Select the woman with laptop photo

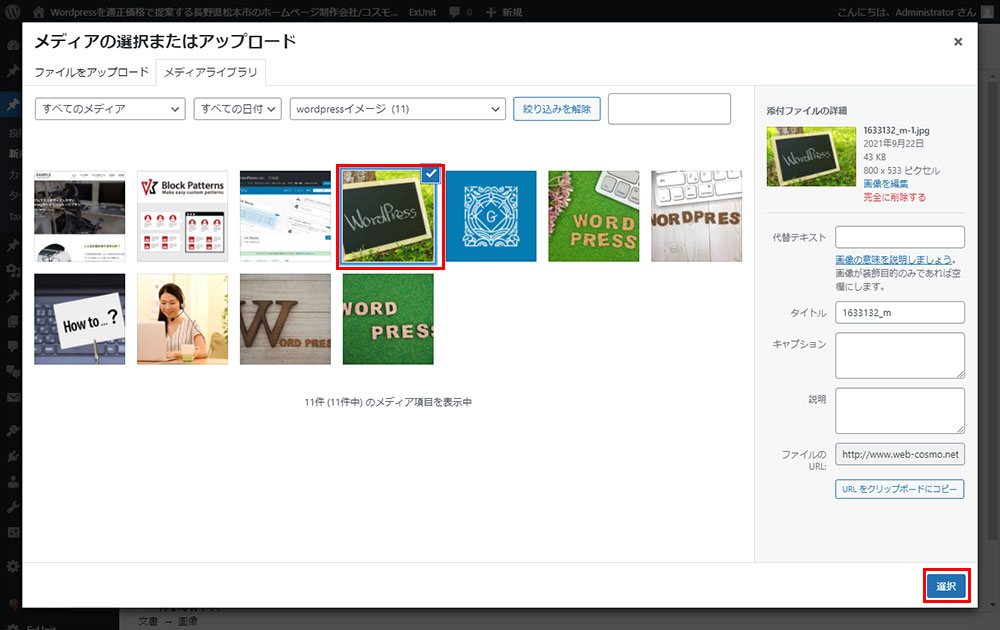[183, 319]
